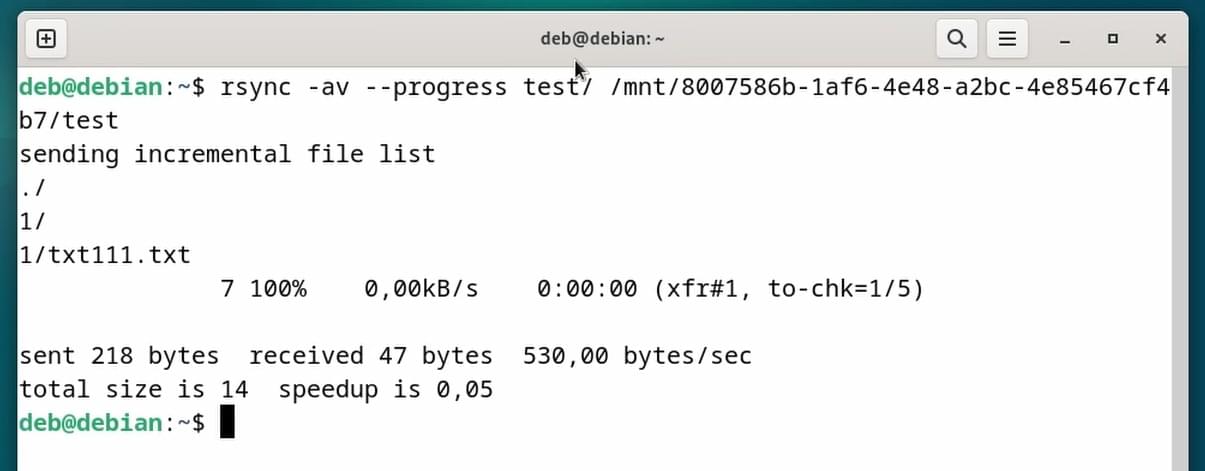
Task: Click the 1/txt111.txt file line
Action: 105,255
